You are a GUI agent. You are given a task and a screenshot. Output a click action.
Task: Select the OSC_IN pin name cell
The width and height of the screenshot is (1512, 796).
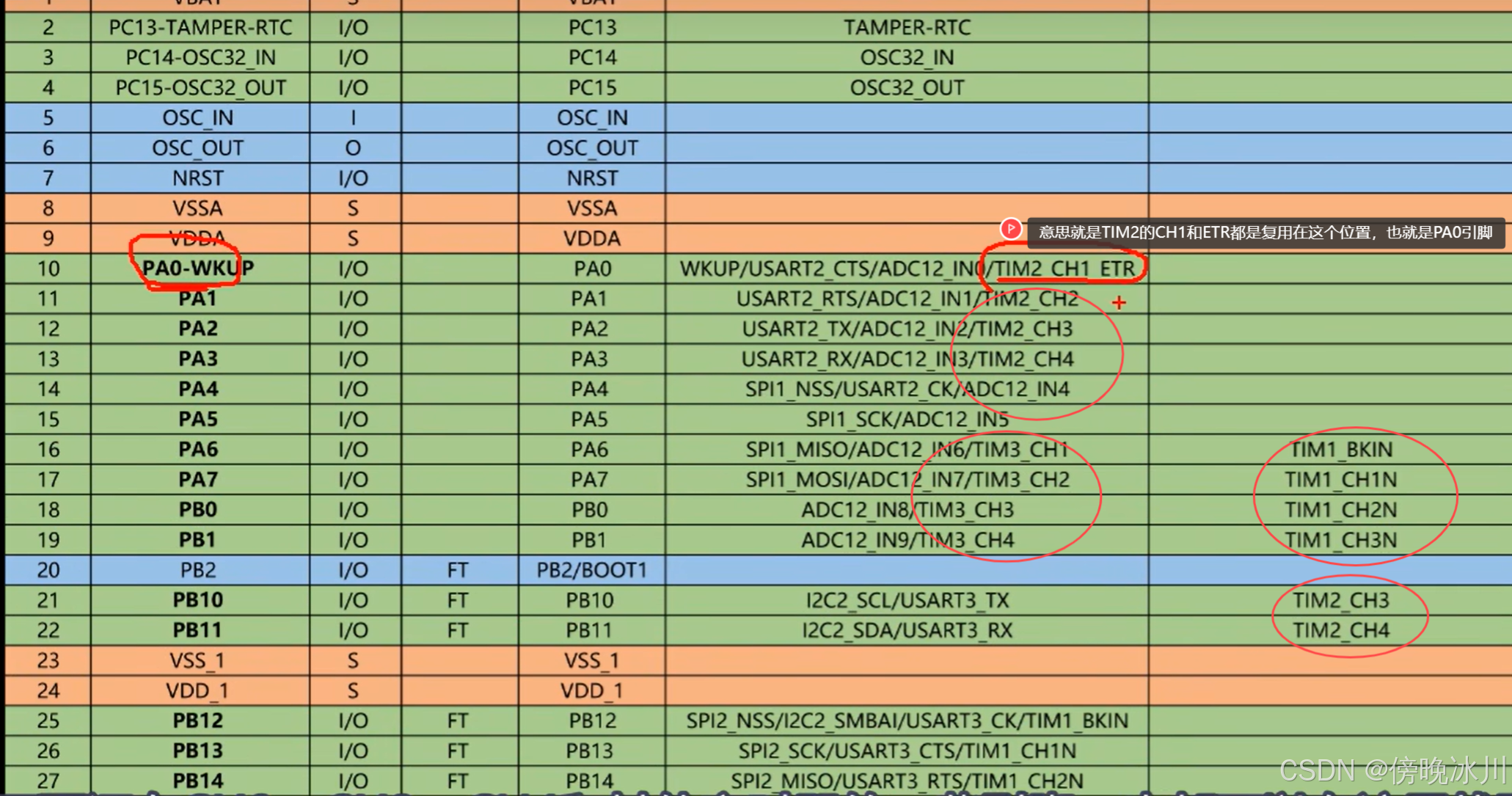[x=198, y=118]
